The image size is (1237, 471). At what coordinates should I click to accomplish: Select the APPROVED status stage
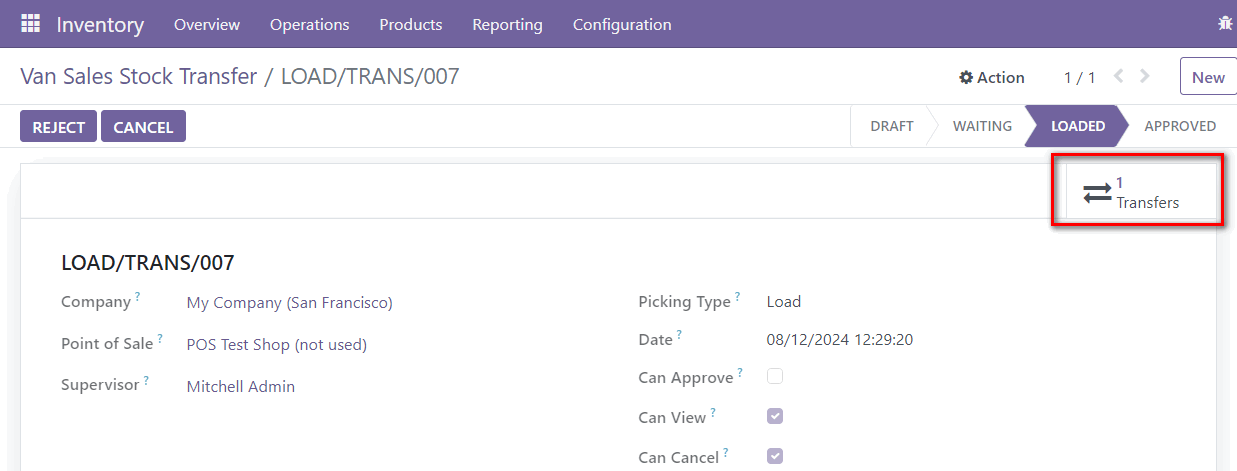point(1180,126)
